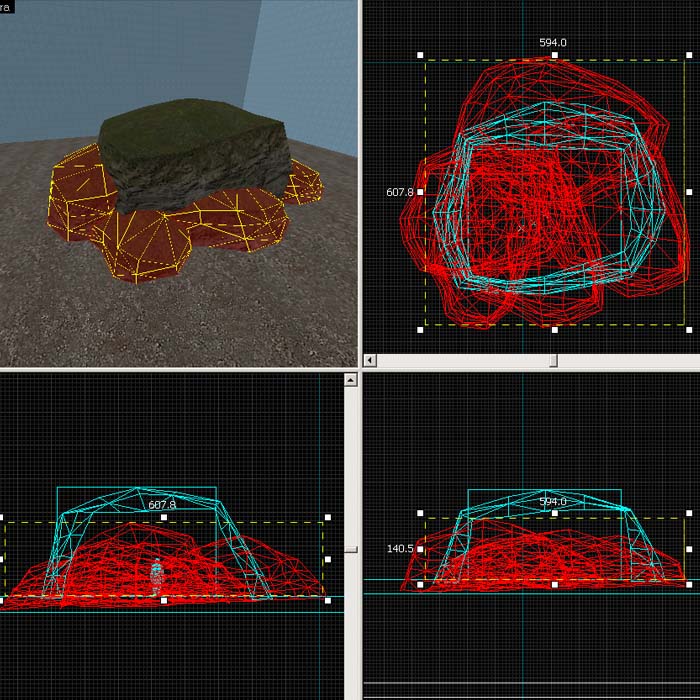Click bottom-left selection handle in top view
700x700 pixels.
[421, 327]
